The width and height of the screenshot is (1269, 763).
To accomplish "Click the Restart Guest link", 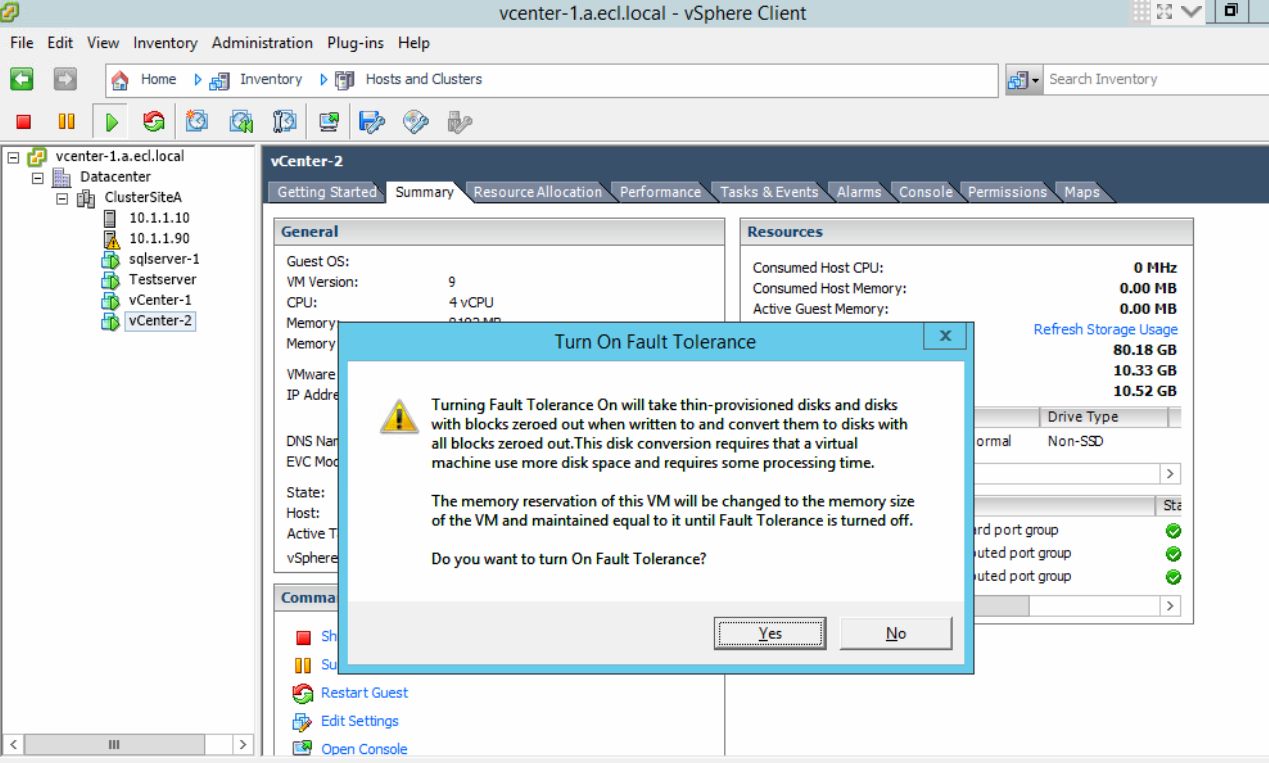I will (x=364, y=693).
